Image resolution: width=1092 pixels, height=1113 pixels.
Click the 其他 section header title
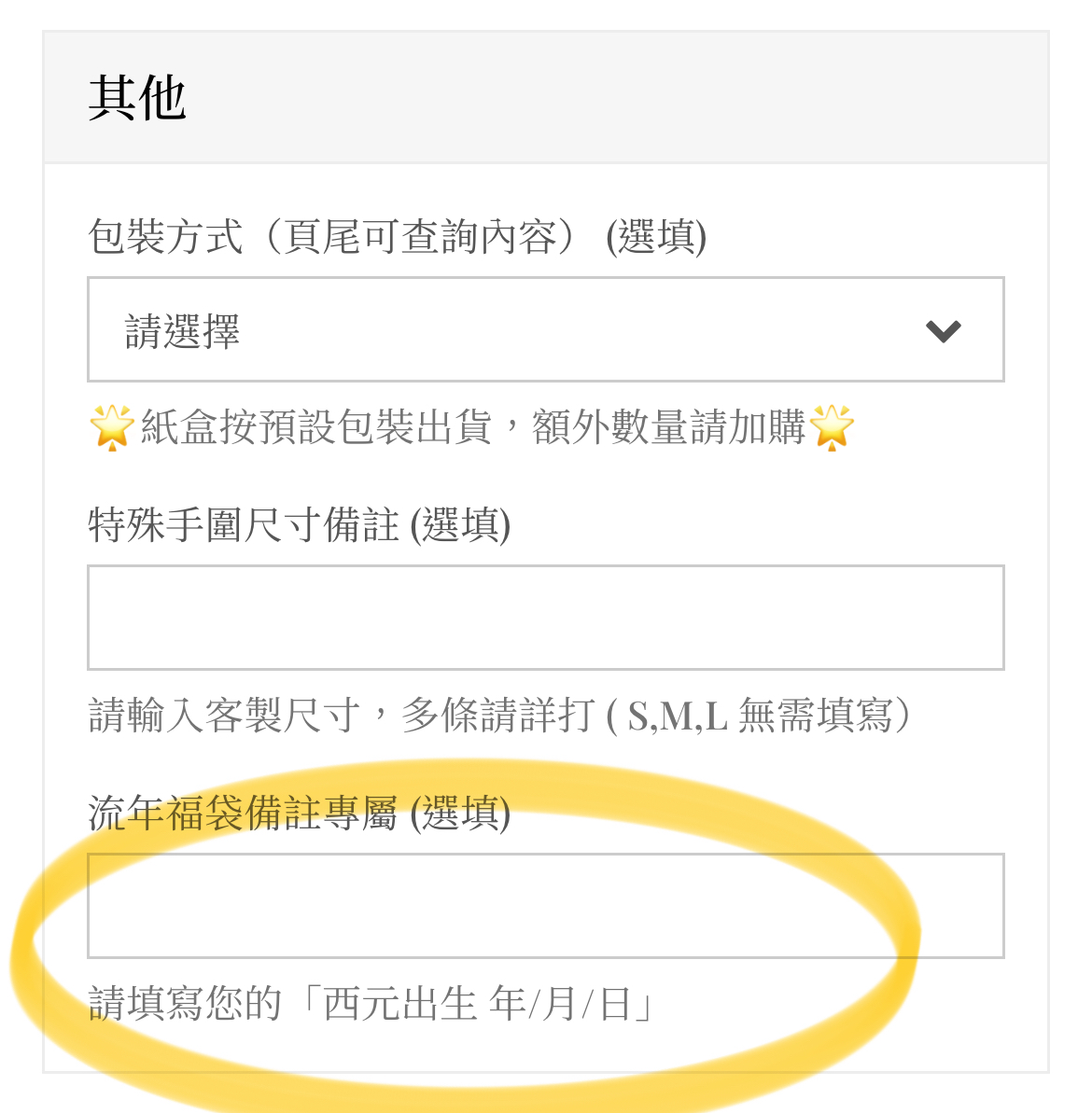137,98
